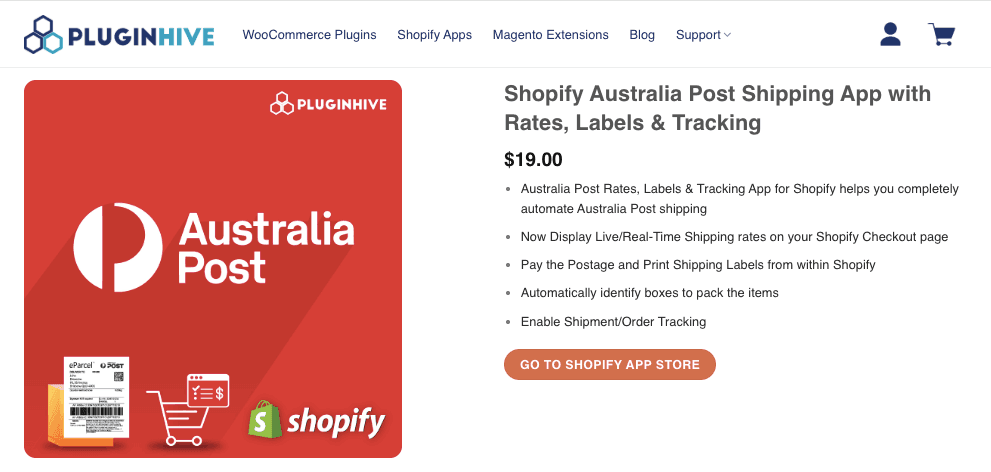Screen dimensions: 991x472
Task: Click Go To Shopify App Store button
Action: [610, 365]
